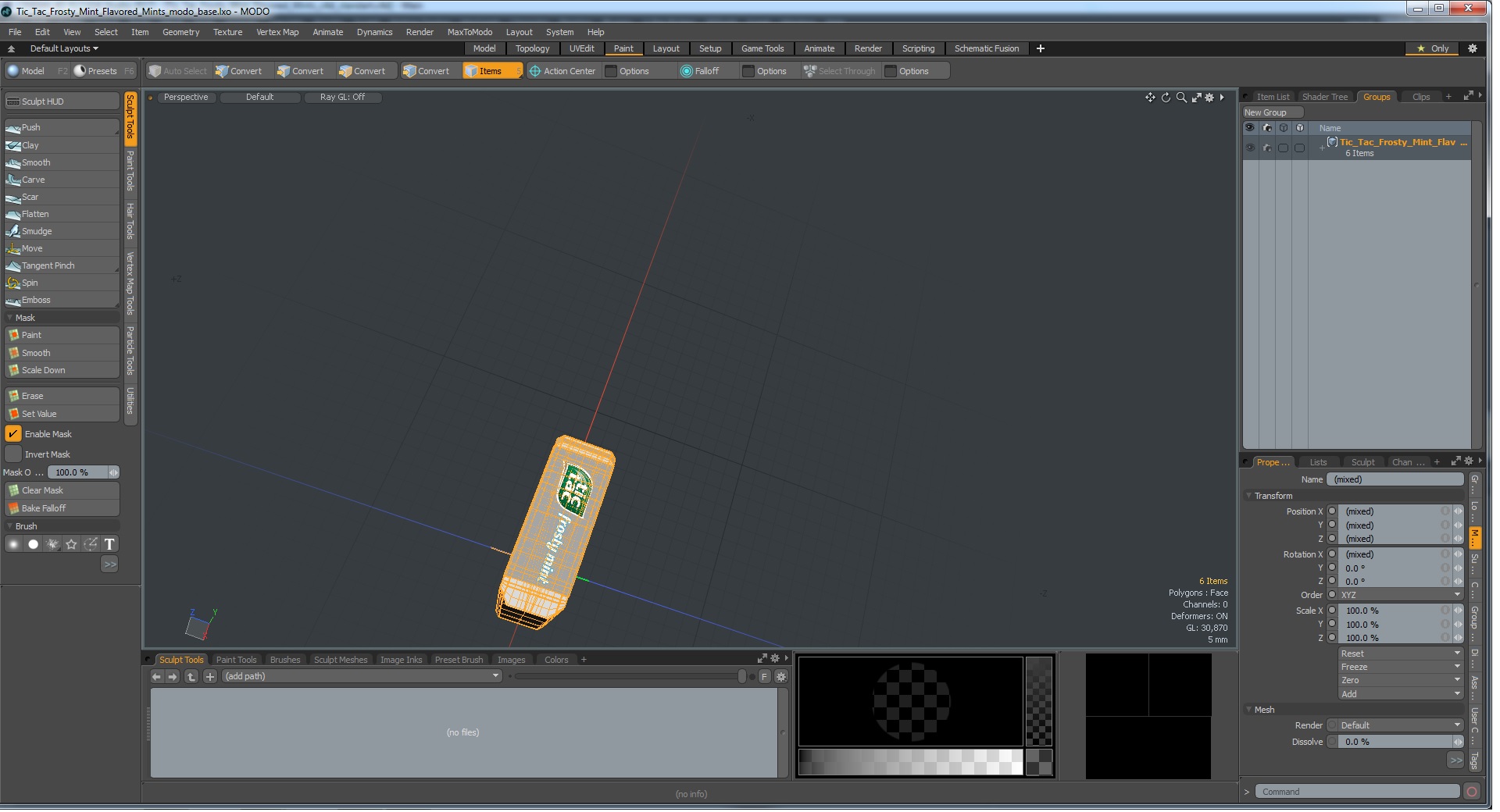Switch to the Paint Tools bottom tab

pyautogui.click(x=236, y=660)
